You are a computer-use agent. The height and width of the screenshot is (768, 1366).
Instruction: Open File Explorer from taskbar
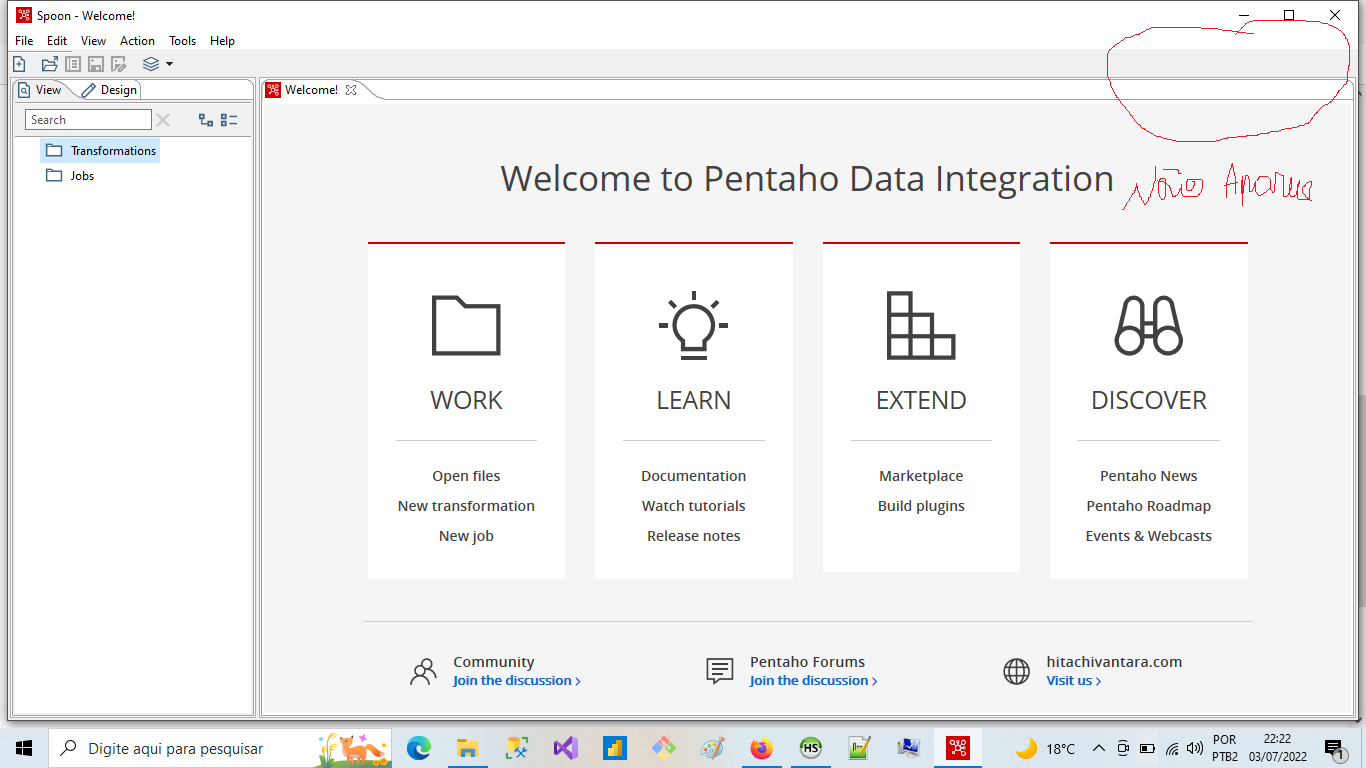pyautogui.click(x=467, y=748)
